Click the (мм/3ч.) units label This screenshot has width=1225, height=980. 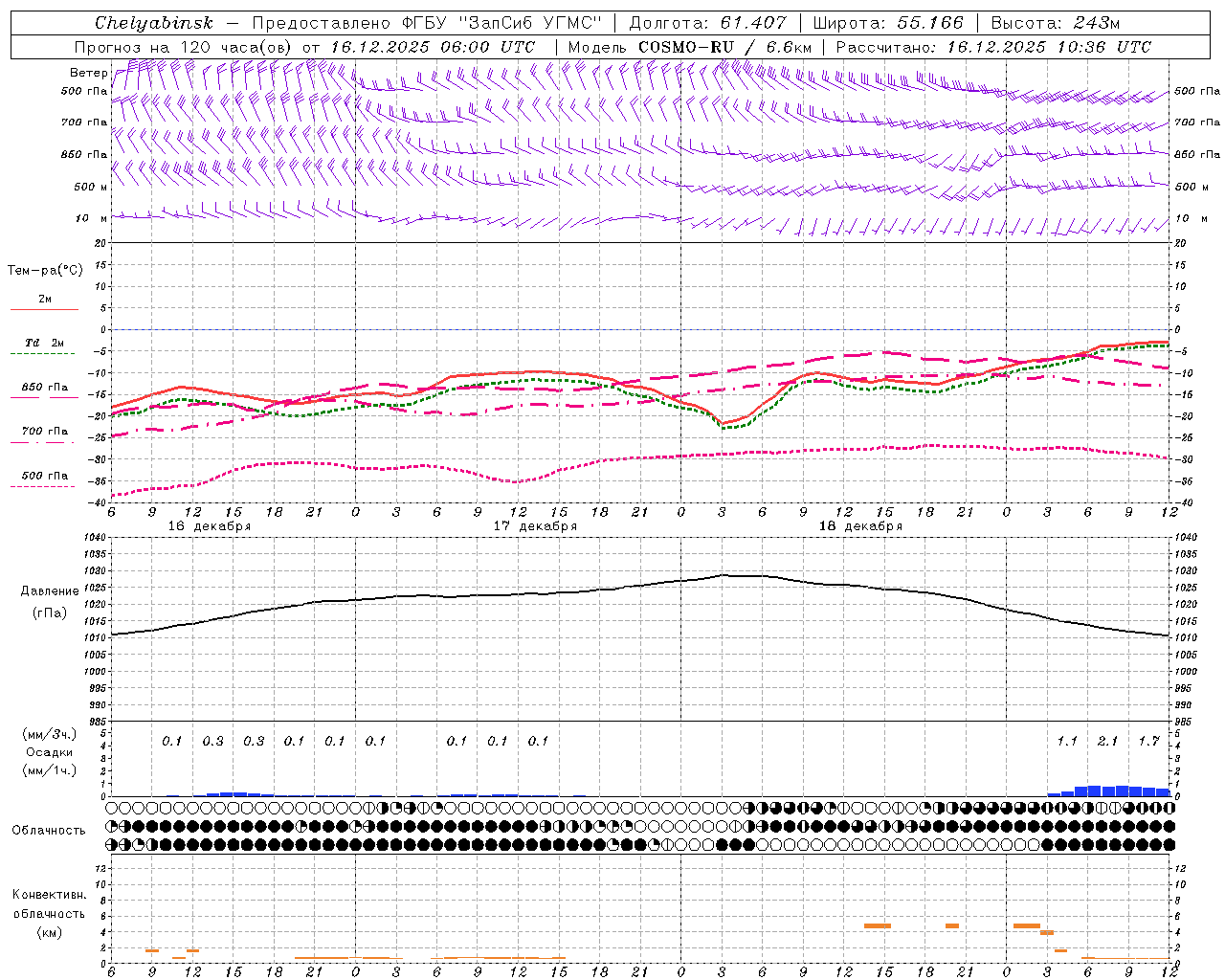click(49, 734)
